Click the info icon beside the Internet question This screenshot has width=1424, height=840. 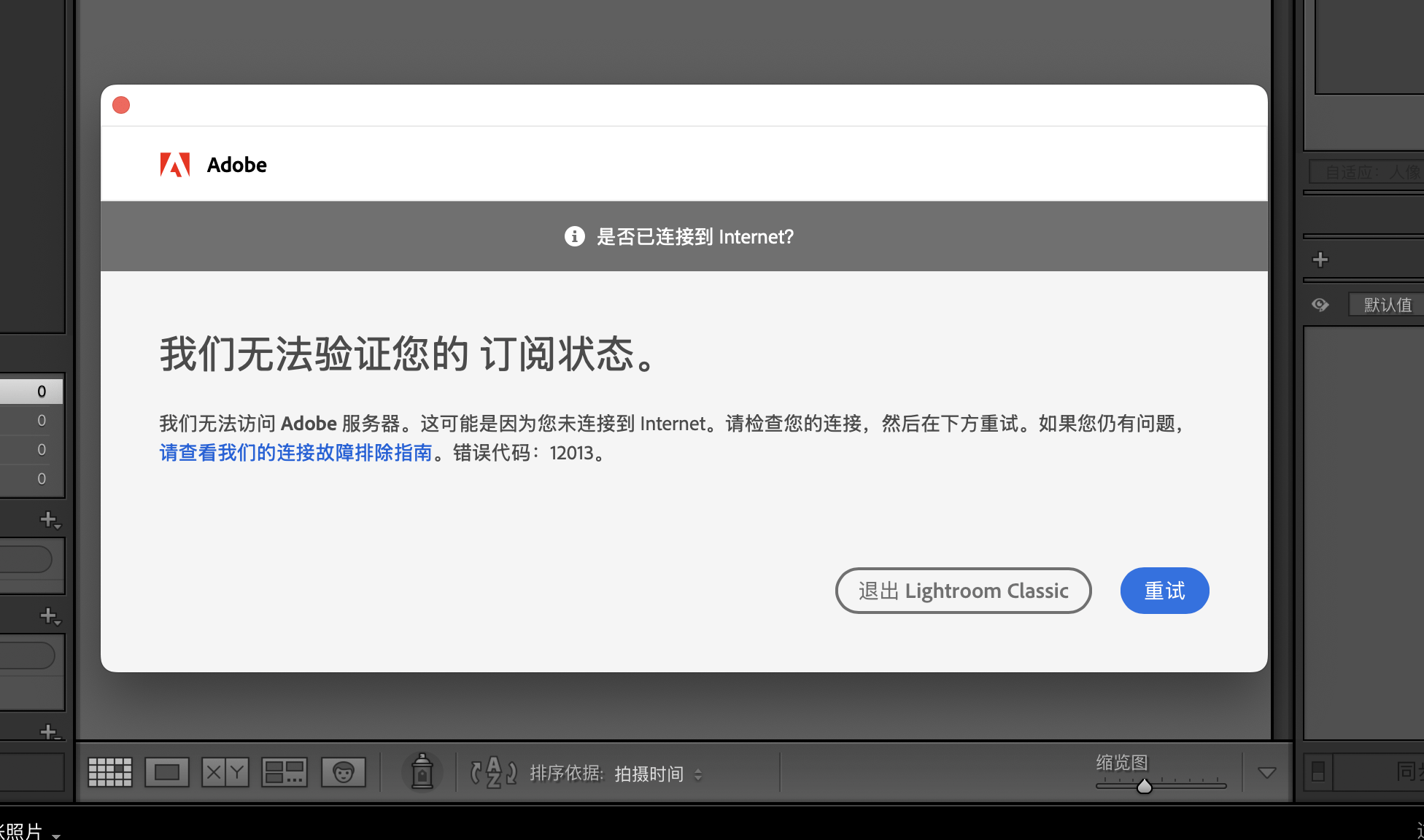click(574, 236)
